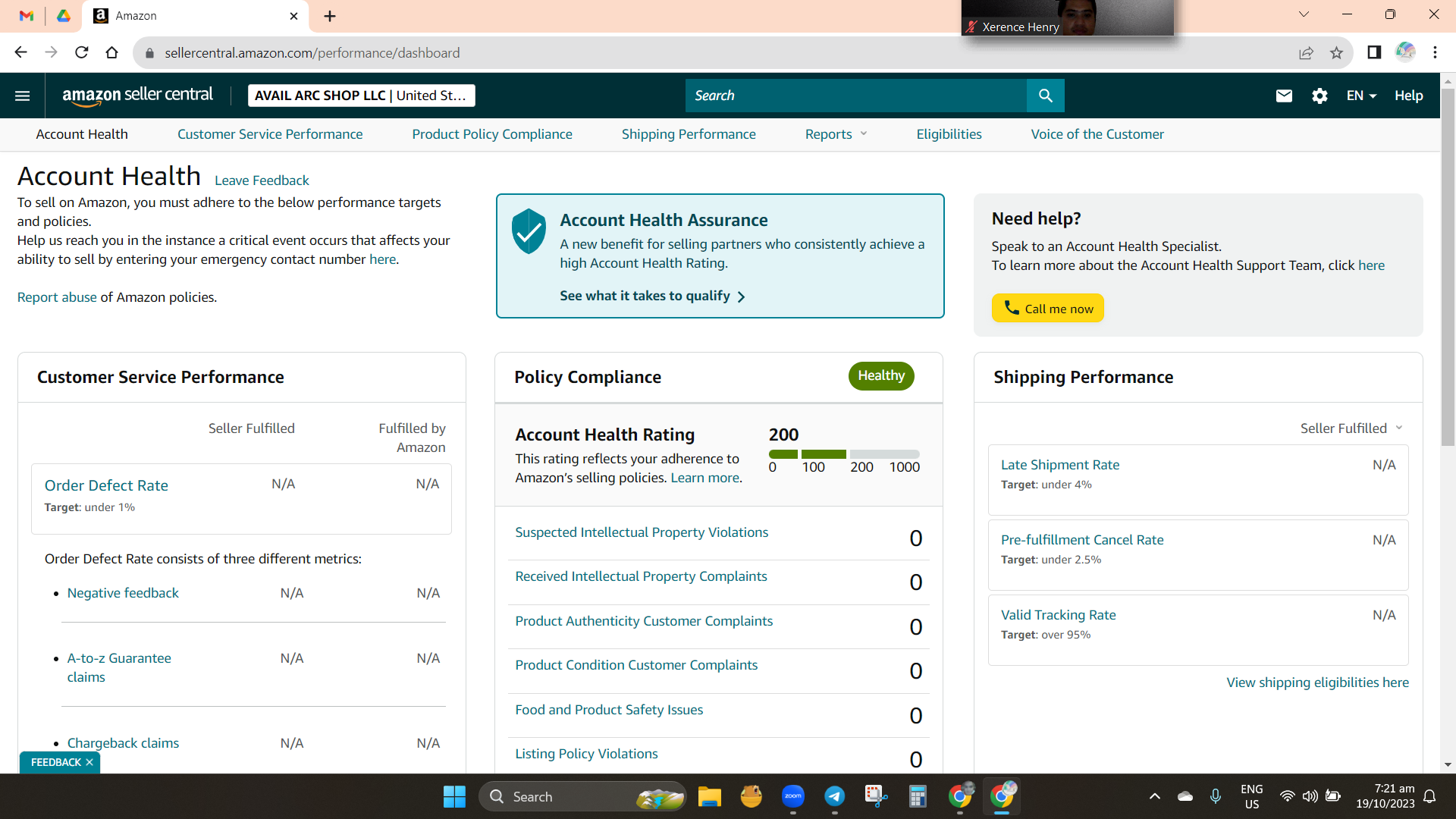Close the Amazon browser tab

point(294,16)
